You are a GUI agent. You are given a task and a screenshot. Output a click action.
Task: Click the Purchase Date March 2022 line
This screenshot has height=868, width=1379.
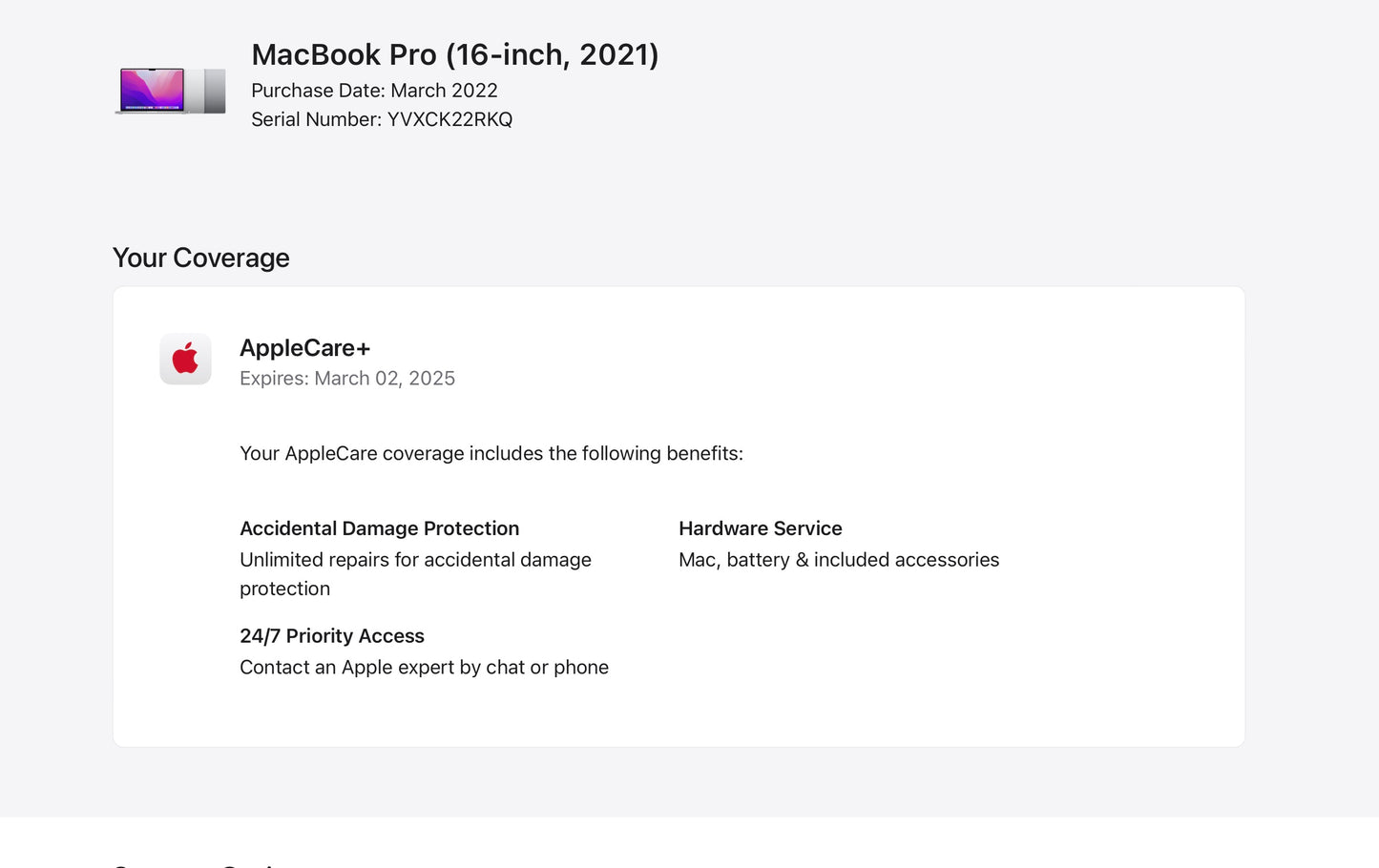click(x=374, y=91)
